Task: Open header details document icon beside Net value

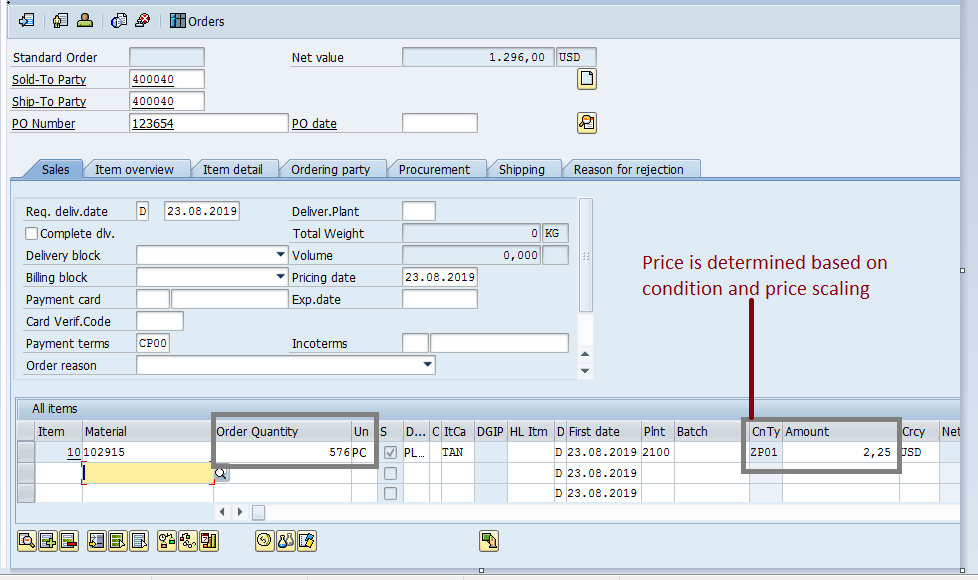Action: (x=587, y=80)
